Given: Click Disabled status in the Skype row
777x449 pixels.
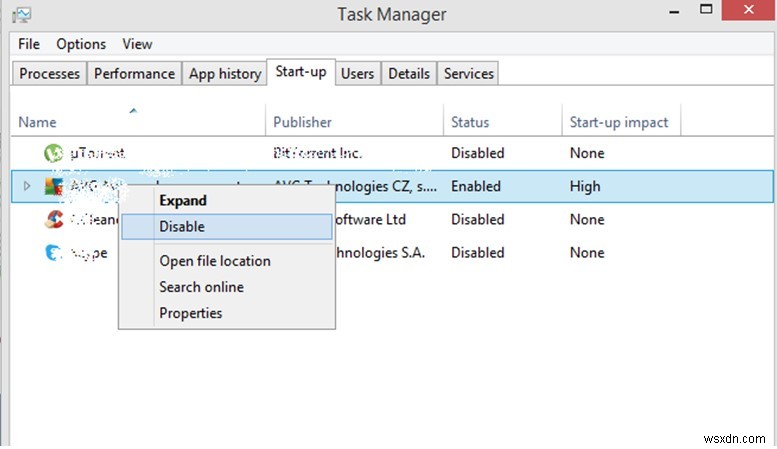Looking at the screenshot, I should [x=477, y=253].
